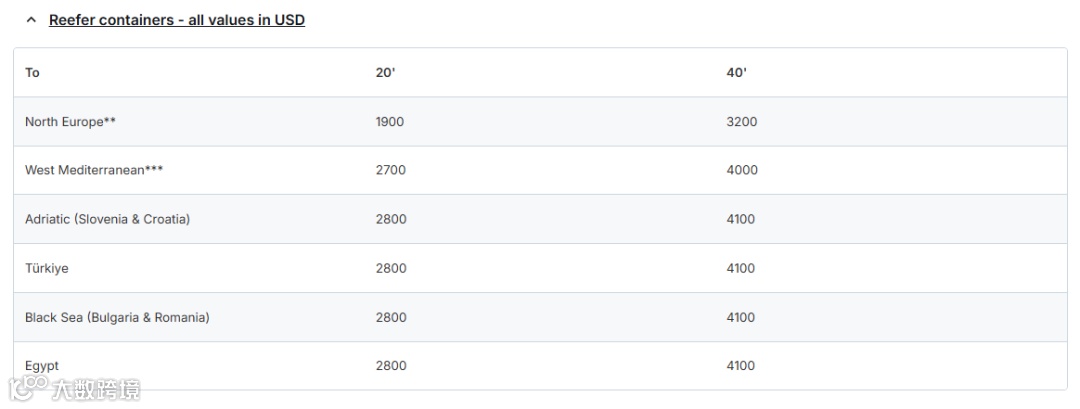1080x409 pixels.
Task: Click the West Mediterranean*** row label
Action: [94, 170]
